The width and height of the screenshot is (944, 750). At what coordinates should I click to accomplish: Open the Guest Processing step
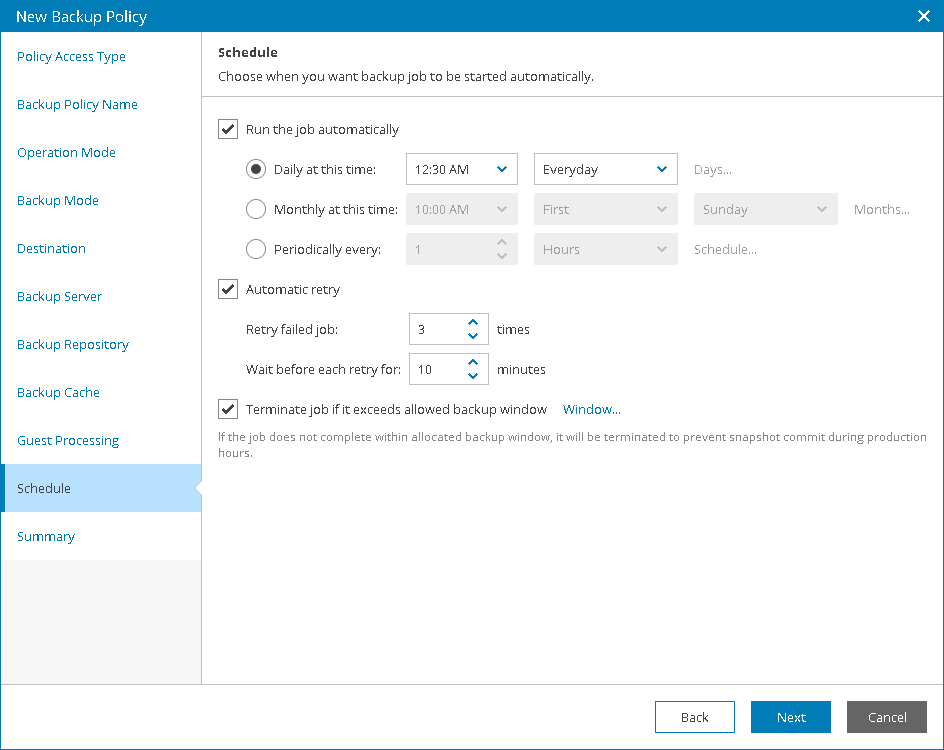(68, 440)
